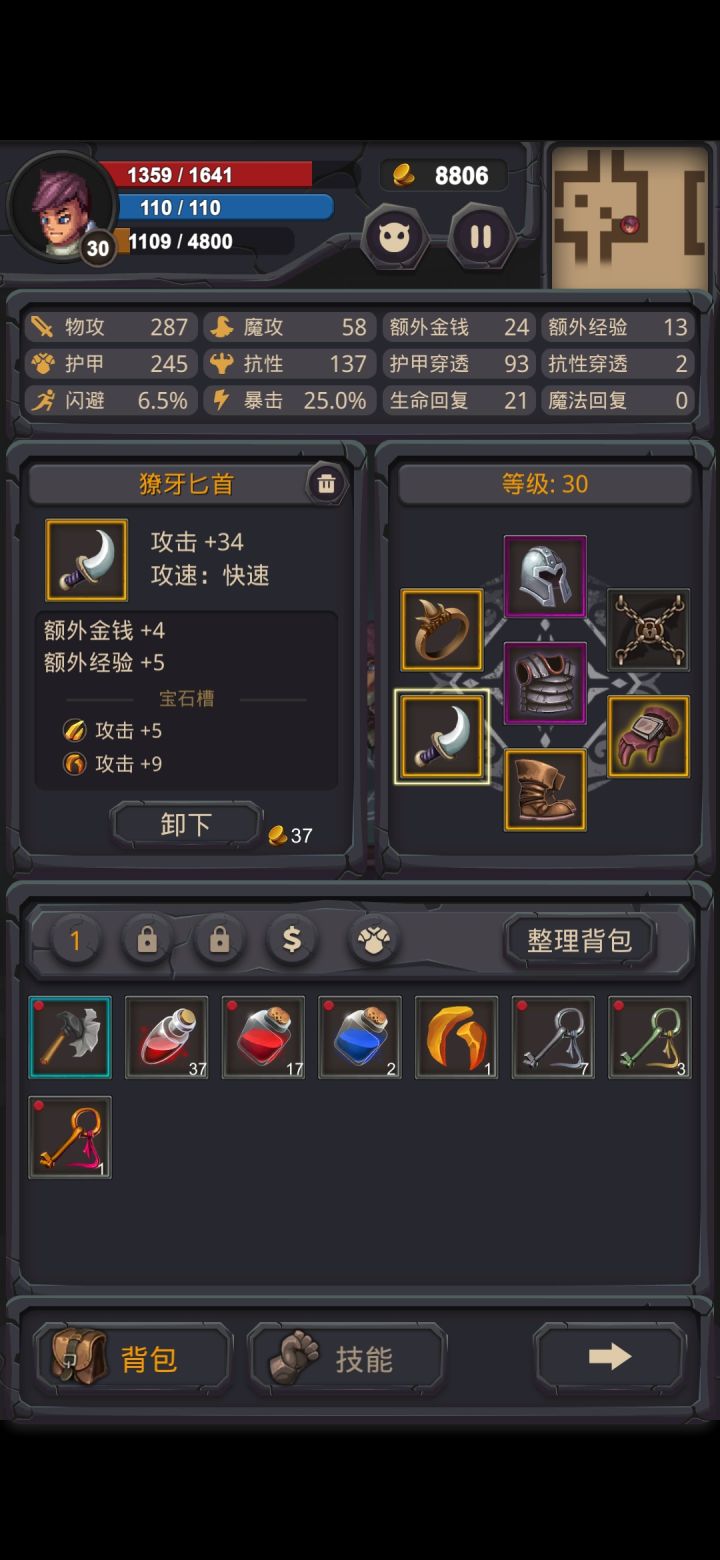
Task: Toggle the dollar-sign sell filter
Action: (x=292, y=940)
